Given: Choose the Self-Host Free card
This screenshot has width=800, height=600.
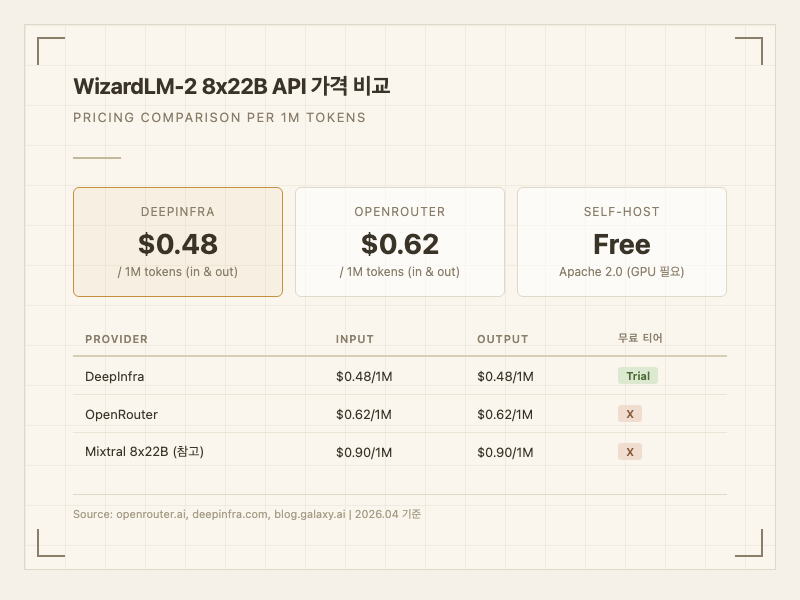Looking at the screenshot, I should coord(621,242).
